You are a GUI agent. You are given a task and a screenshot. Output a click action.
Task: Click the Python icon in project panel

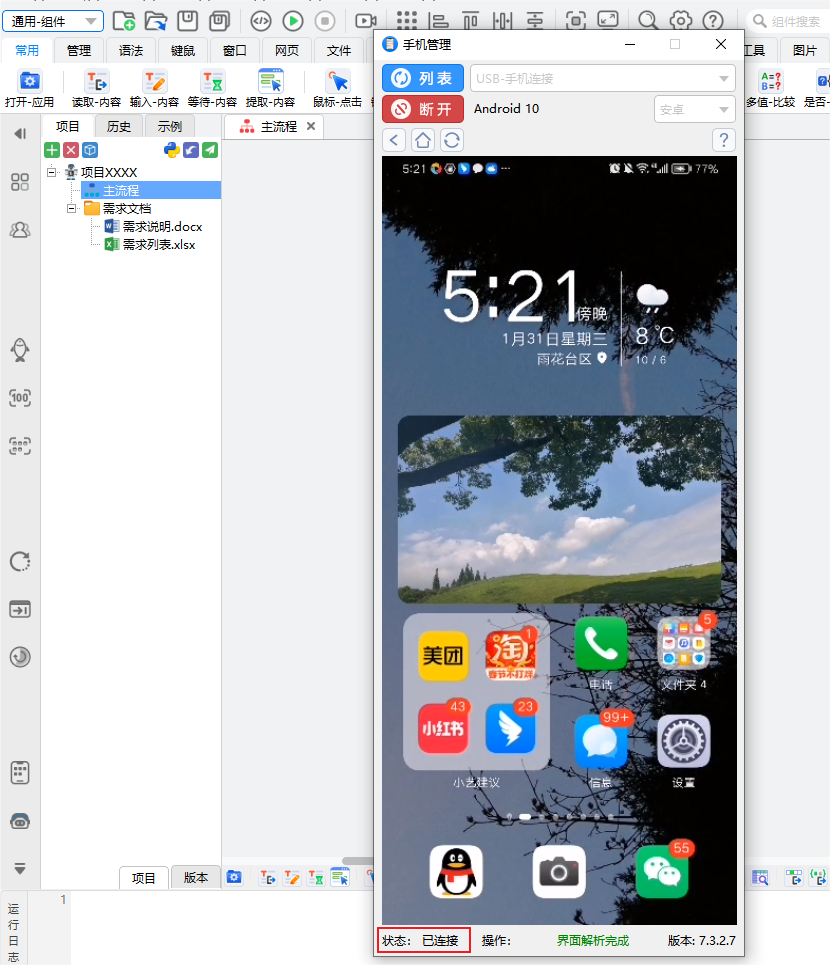coord(171,150)
